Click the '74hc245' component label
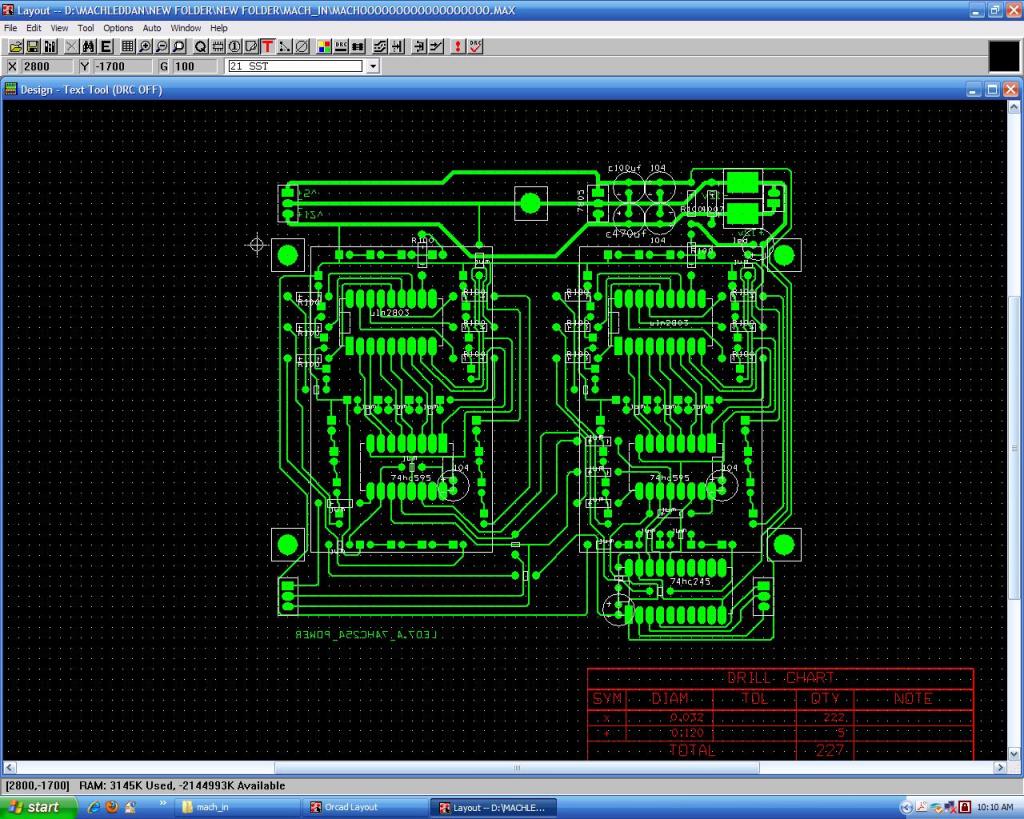This screenshot has width=1024, height=819. pyautogui.click(x=690, y=581)
